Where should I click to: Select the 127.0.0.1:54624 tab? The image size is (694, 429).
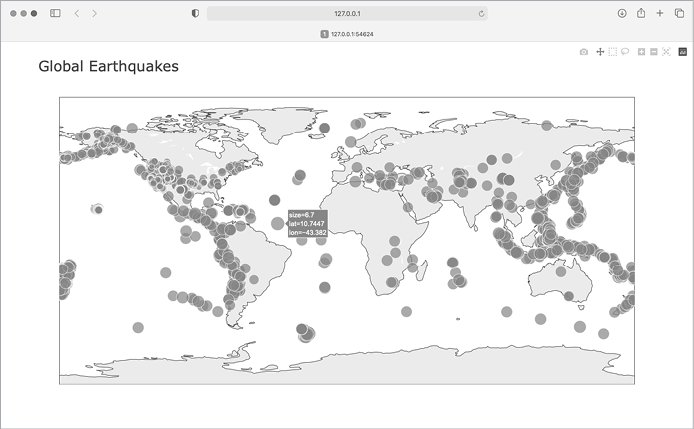(x=346, y=33)
